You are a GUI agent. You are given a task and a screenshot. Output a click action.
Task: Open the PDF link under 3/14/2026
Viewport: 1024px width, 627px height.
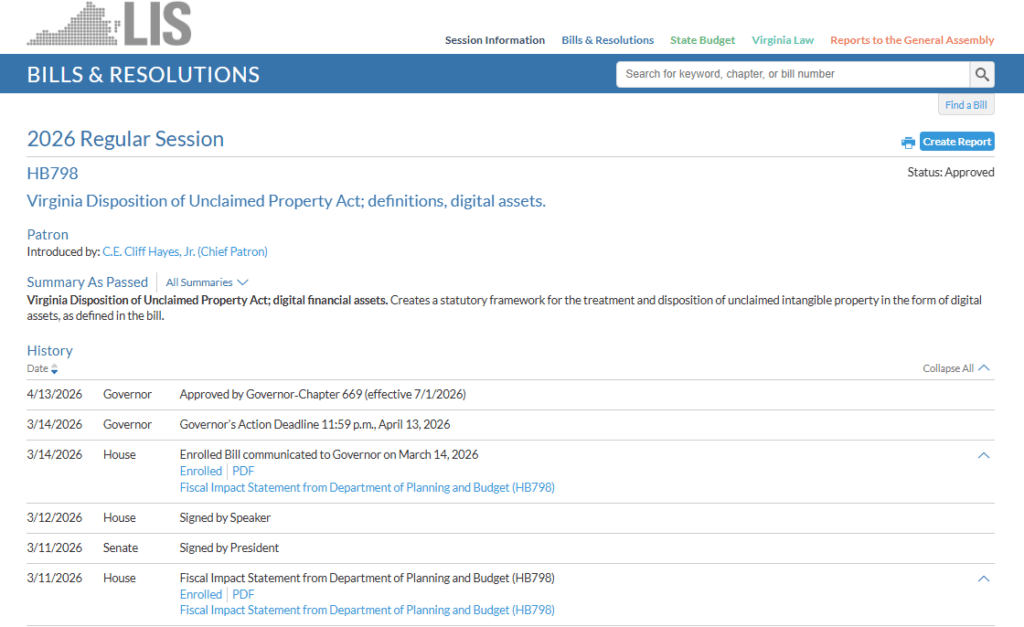pyautogui.click(x=243, y=471)
